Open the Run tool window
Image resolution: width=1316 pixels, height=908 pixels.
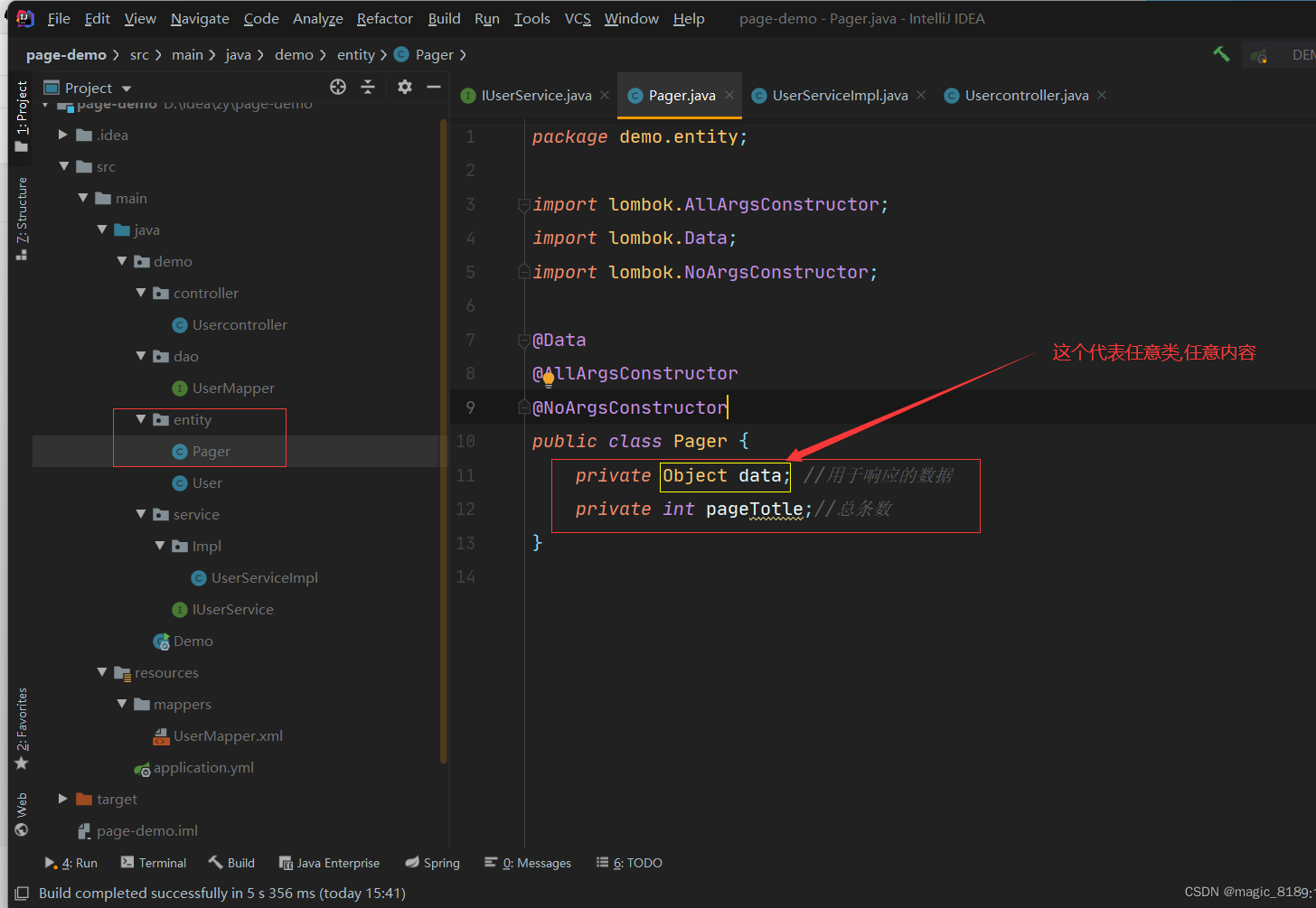point(70,863)
